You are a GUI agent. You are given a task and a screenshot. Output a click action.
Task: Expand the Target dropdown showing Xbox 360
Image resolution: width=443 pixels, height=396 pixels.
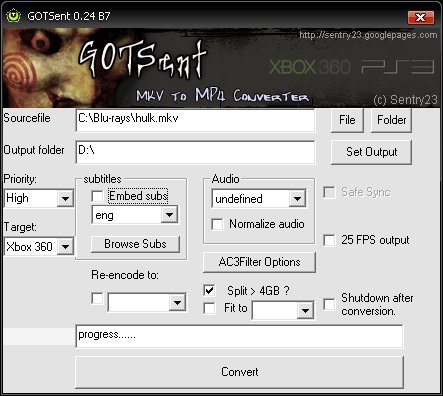[x=39, y=247]
